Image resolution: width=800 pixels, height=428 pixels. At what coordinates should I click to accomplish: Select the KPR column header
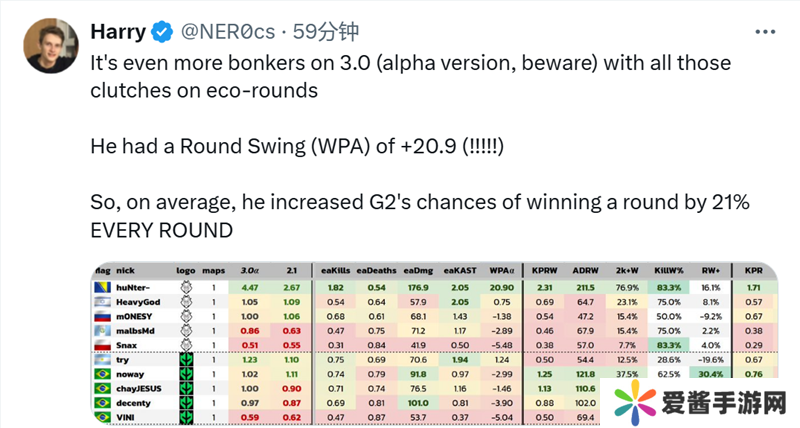[x=754, y=269]
